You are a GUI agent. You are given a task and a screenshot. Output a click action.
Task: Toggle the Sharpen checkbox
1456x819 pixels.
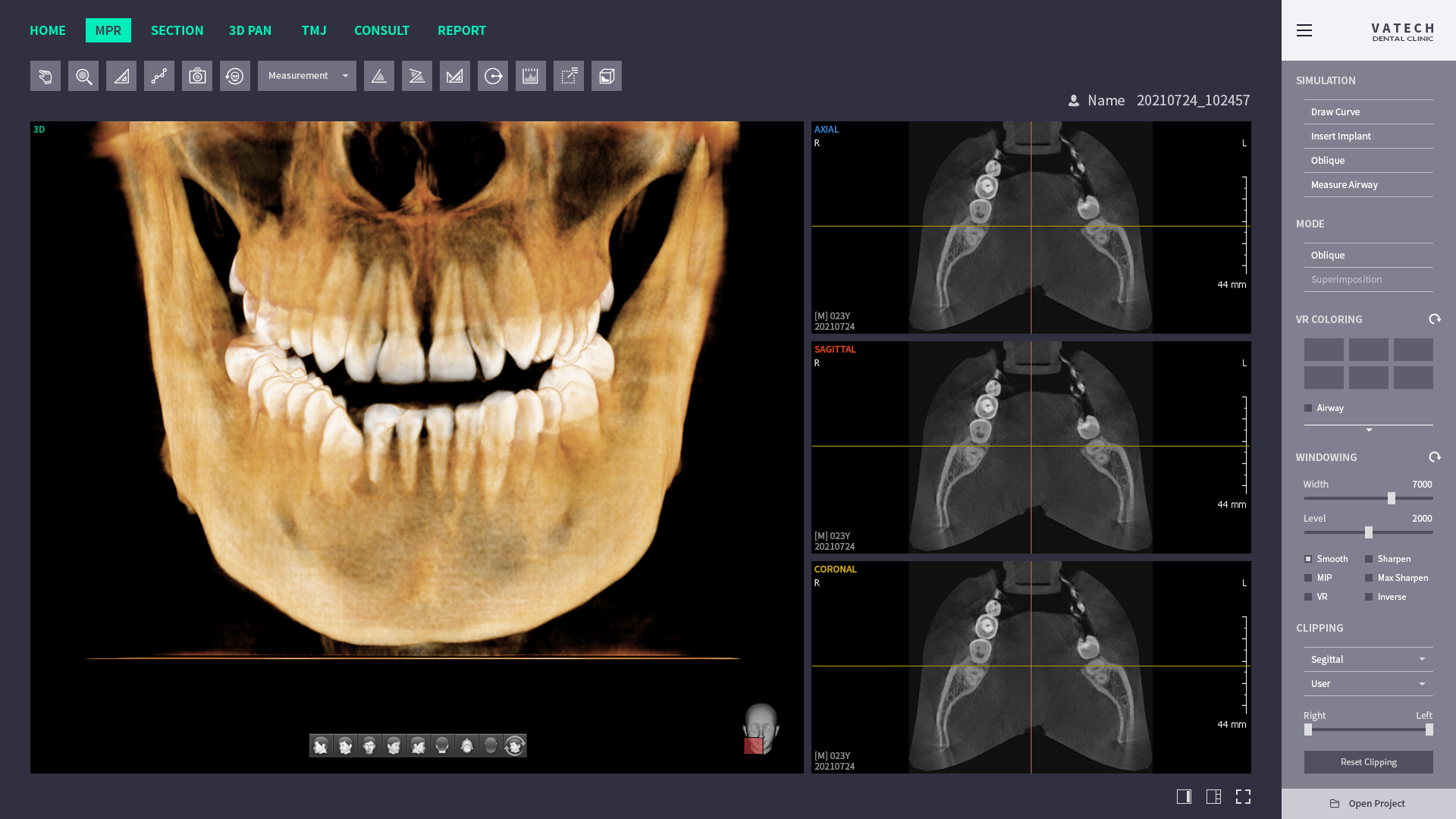pos(1369,559)
